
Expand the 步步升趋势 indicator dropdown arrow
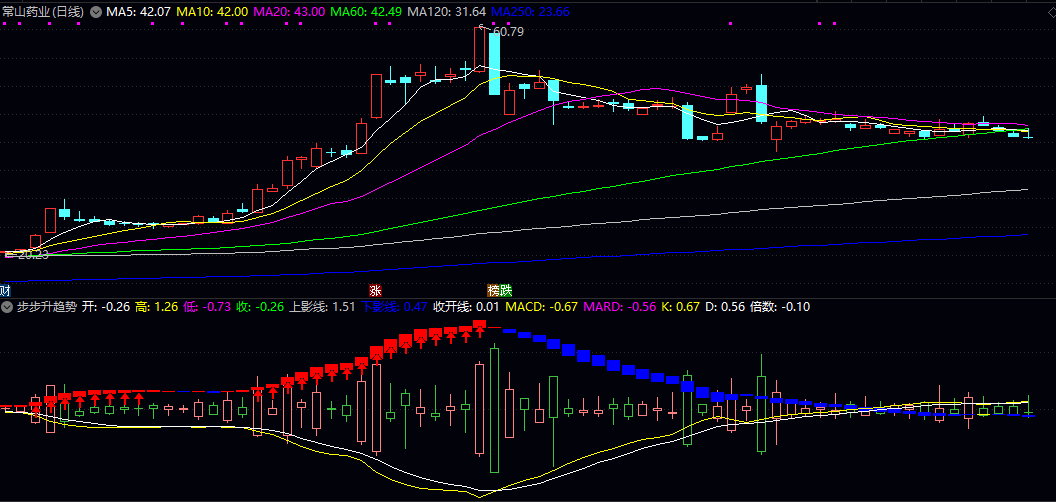pyautogui.click(x=7, y=307)
